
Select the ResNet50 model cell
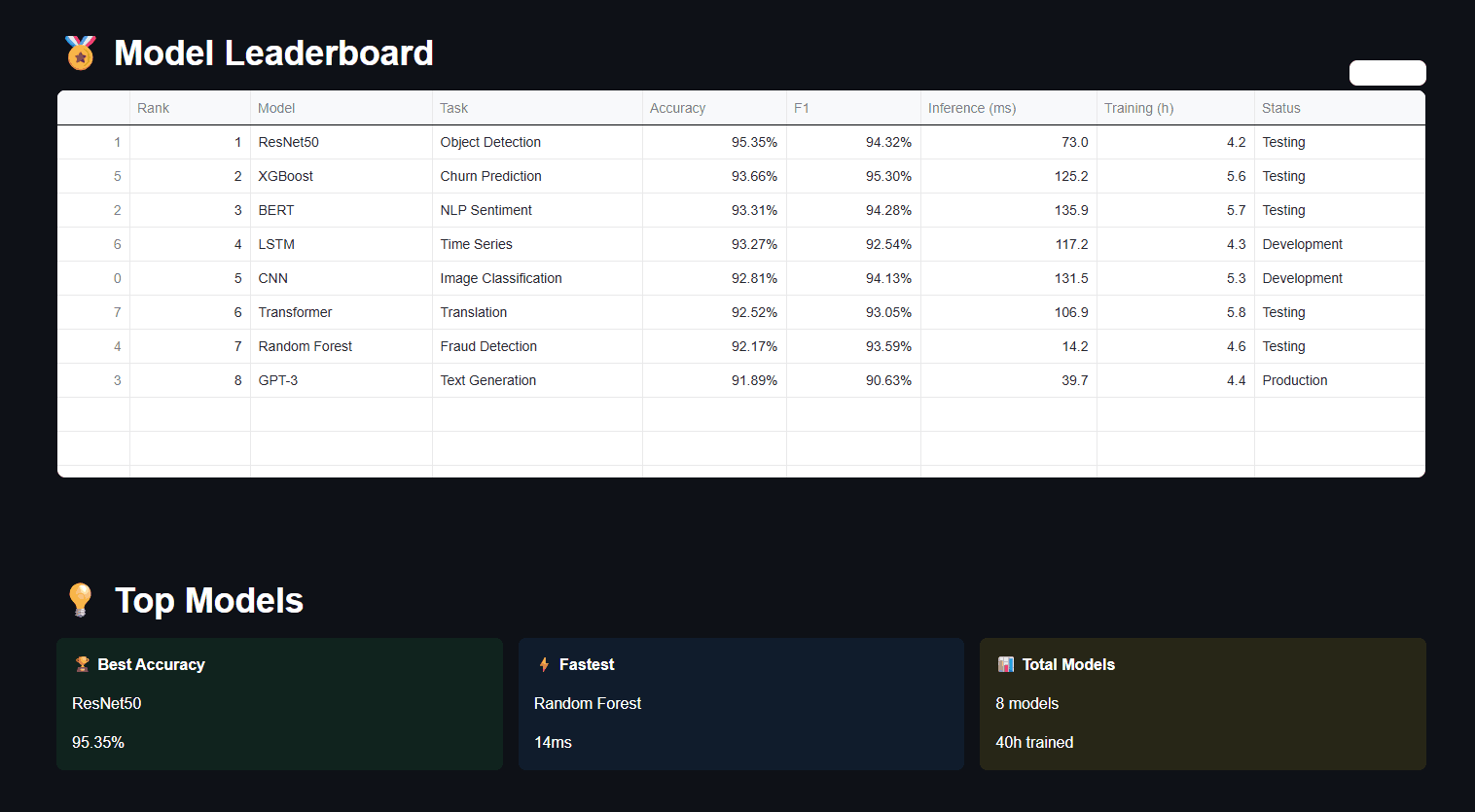(x=341, y=142)
